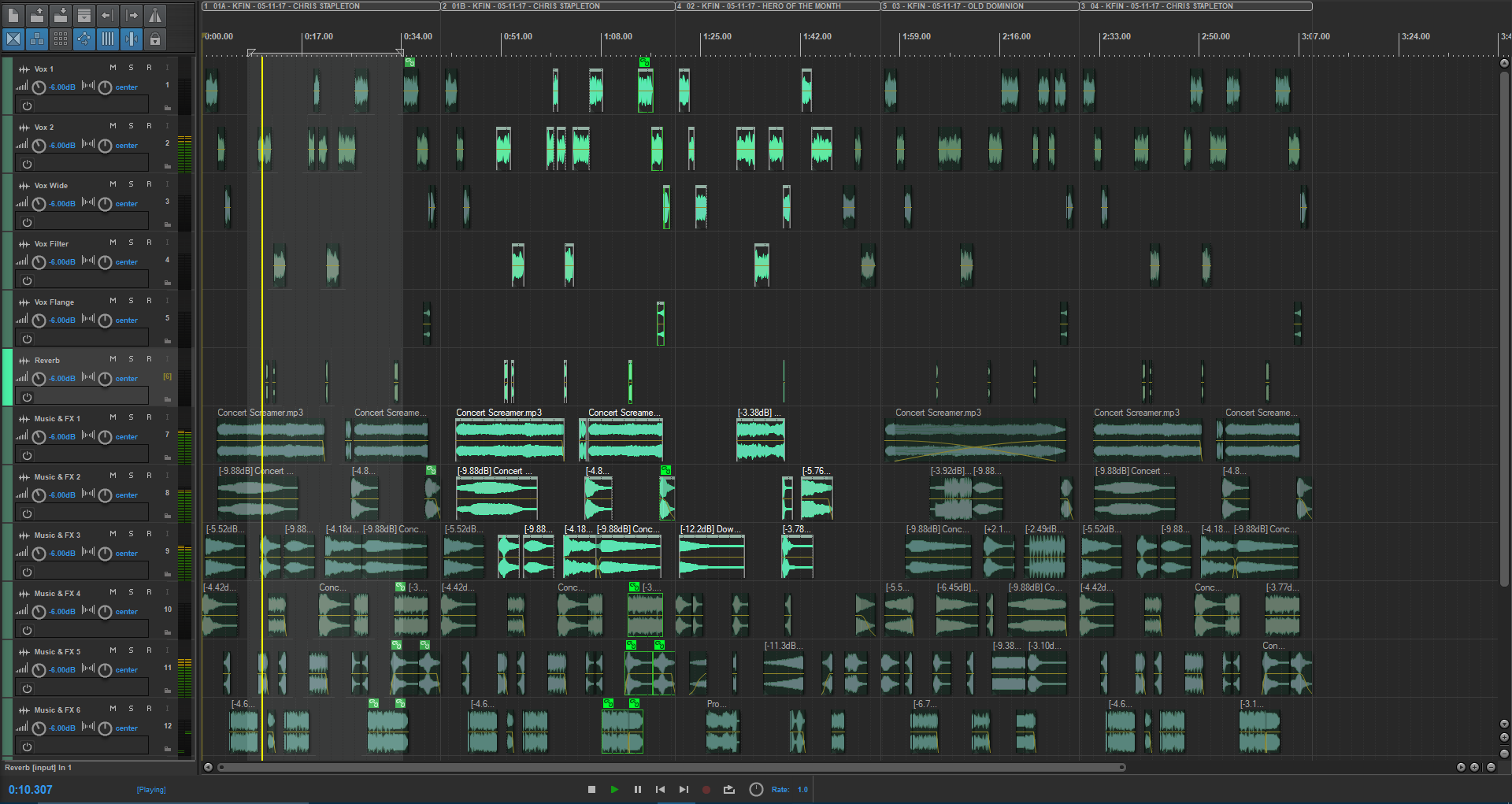Zoom in horizontally with plus button
This screenshot has width=1512, height=804.
[x=1474, y=767]
